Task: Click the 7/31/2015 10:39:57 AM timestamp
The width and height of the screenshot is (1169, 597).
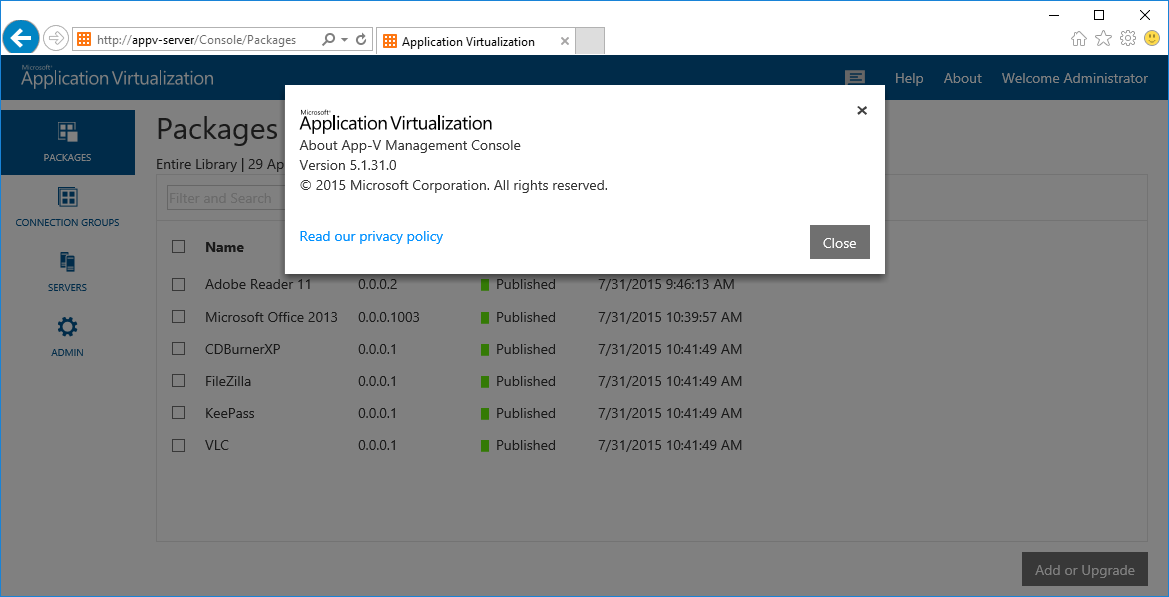Action: tap(670, 317)
